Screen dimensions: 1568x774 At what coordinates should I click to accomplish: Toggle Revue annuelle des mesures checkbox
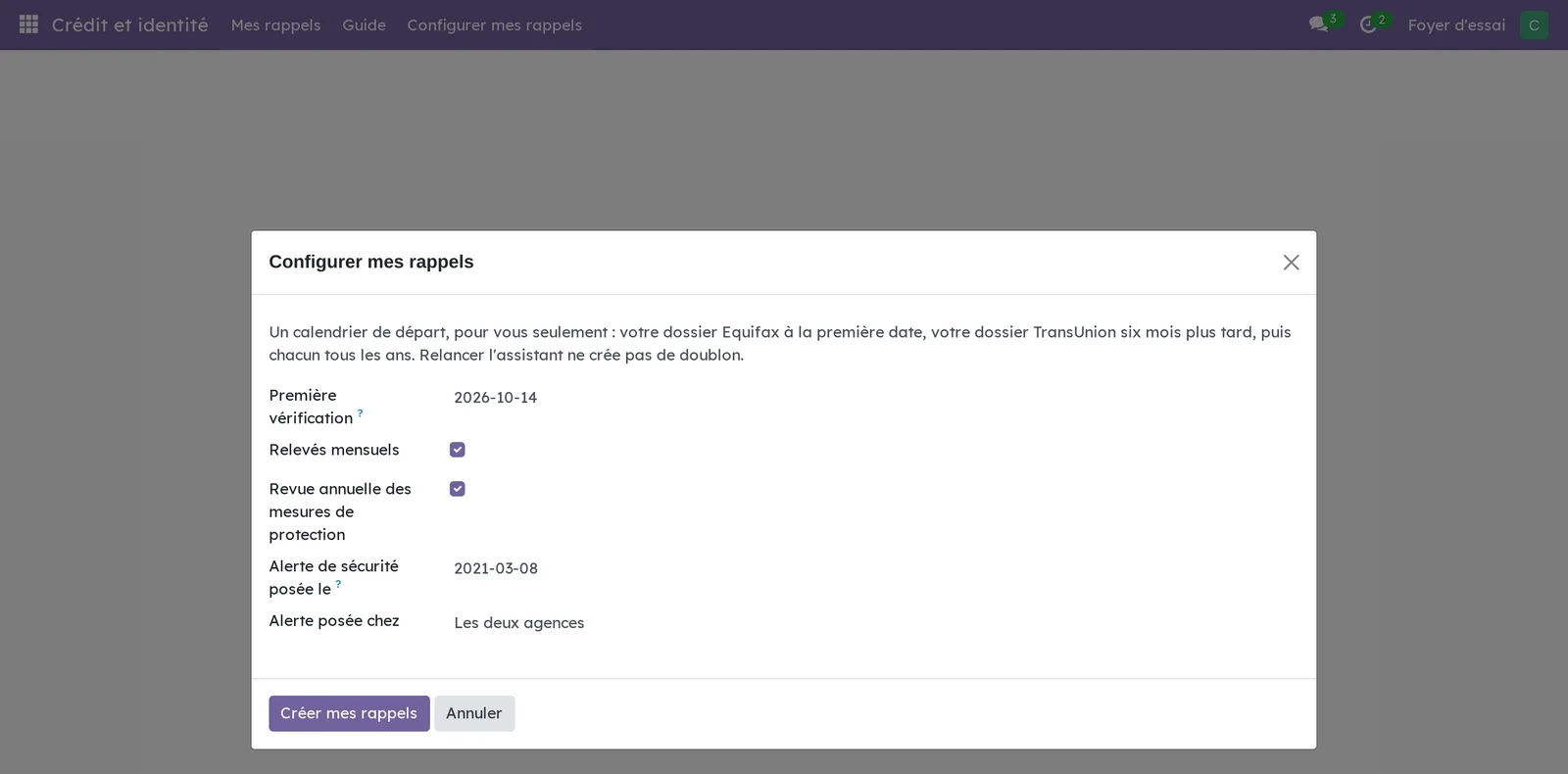(457, 489)
